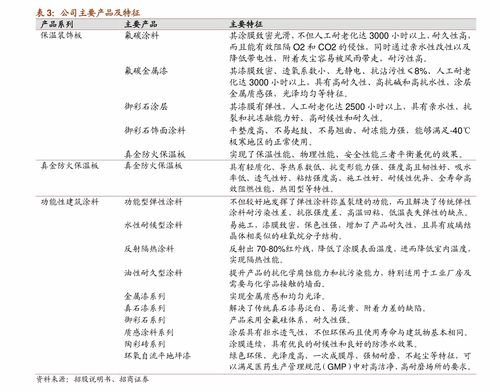Click the description starting '绿色环保、光泽度高'
The image size is (500, 392).
tap(350, 361)
